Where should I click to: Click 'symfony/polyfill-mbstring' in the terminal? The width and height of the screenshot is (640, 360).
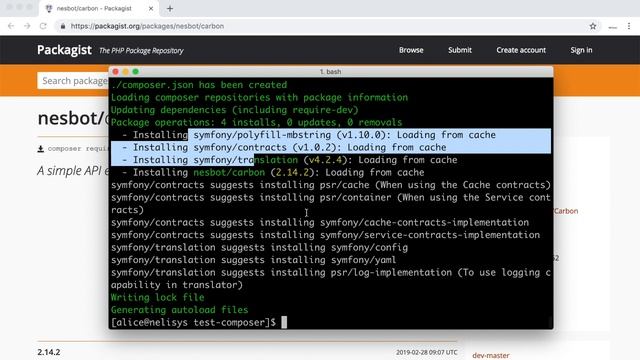click(x=262, y=135)
